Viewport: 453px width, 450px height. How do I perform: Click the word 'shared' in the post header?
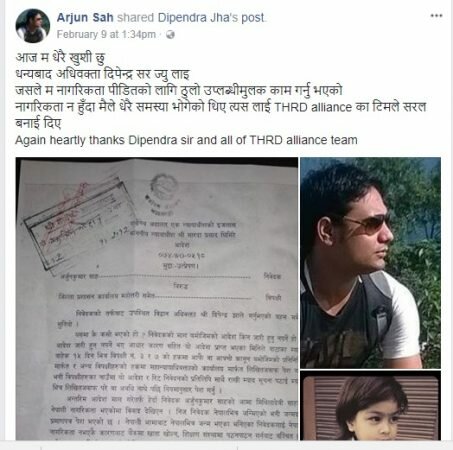point(135,17)
